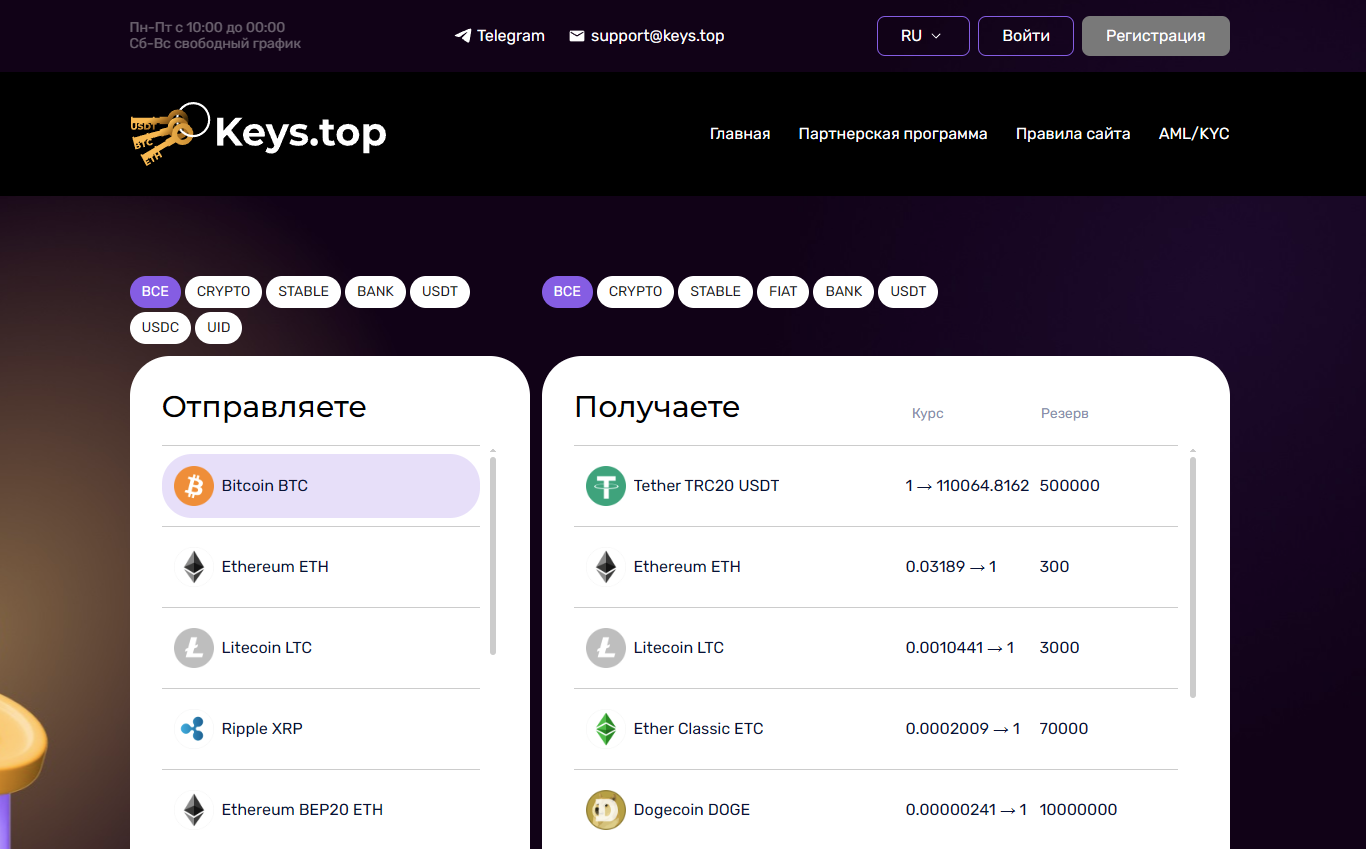The height and width of the screenshot is (849, 1366).
Task: Click the Ripple XRP icon
Action: (x=194, y=729)
